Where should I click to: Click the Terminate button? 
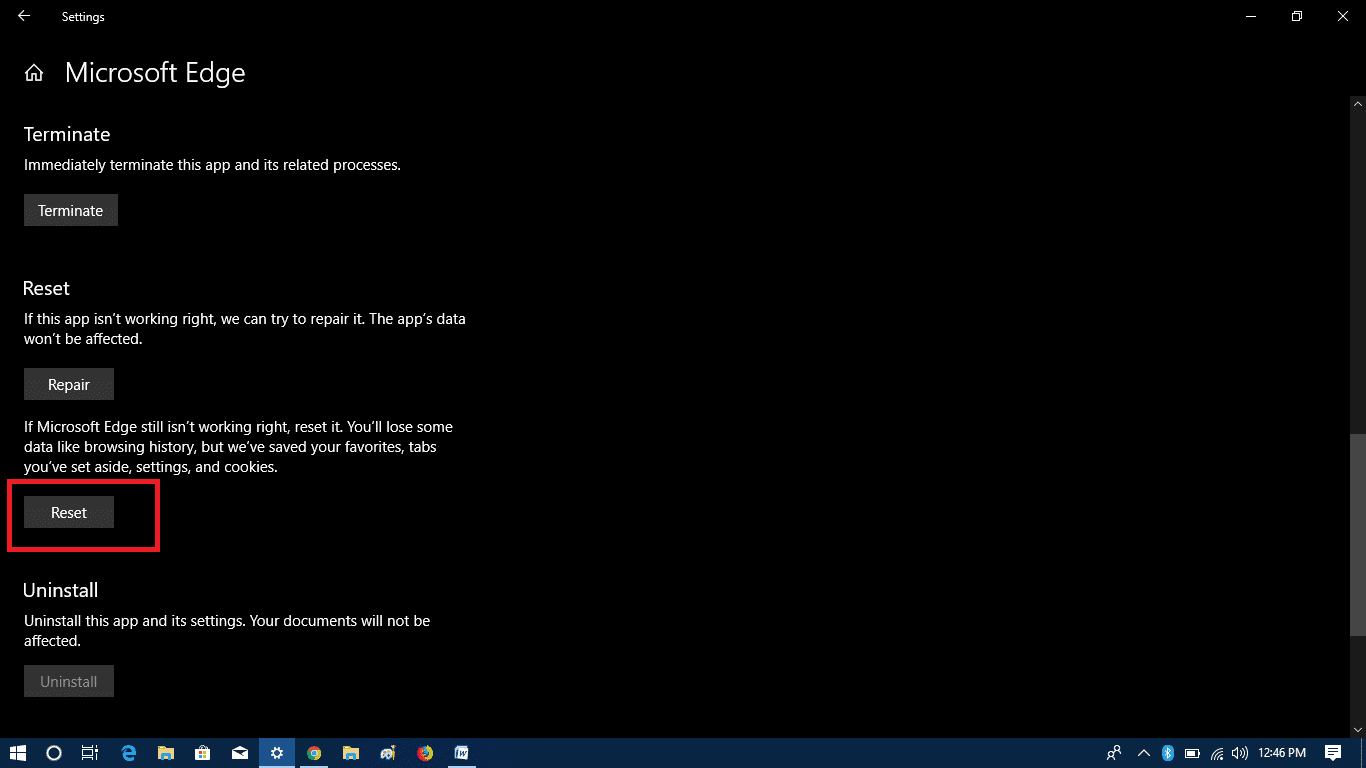click(71, 210)
